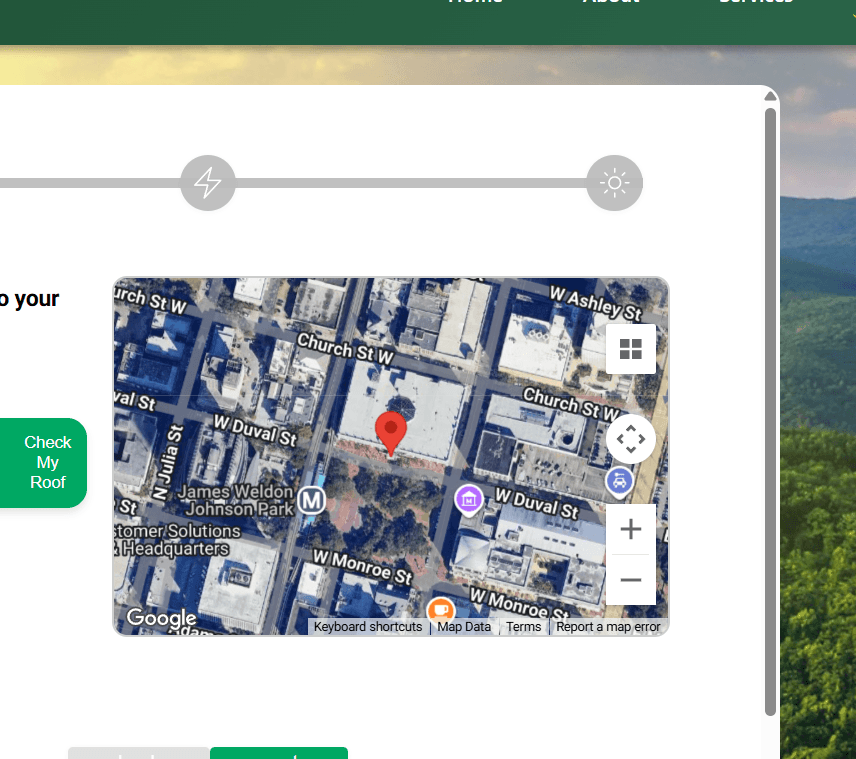Click Report a map error
The height and width of the screenshot is (759, 856).
[x=608, y=626]
